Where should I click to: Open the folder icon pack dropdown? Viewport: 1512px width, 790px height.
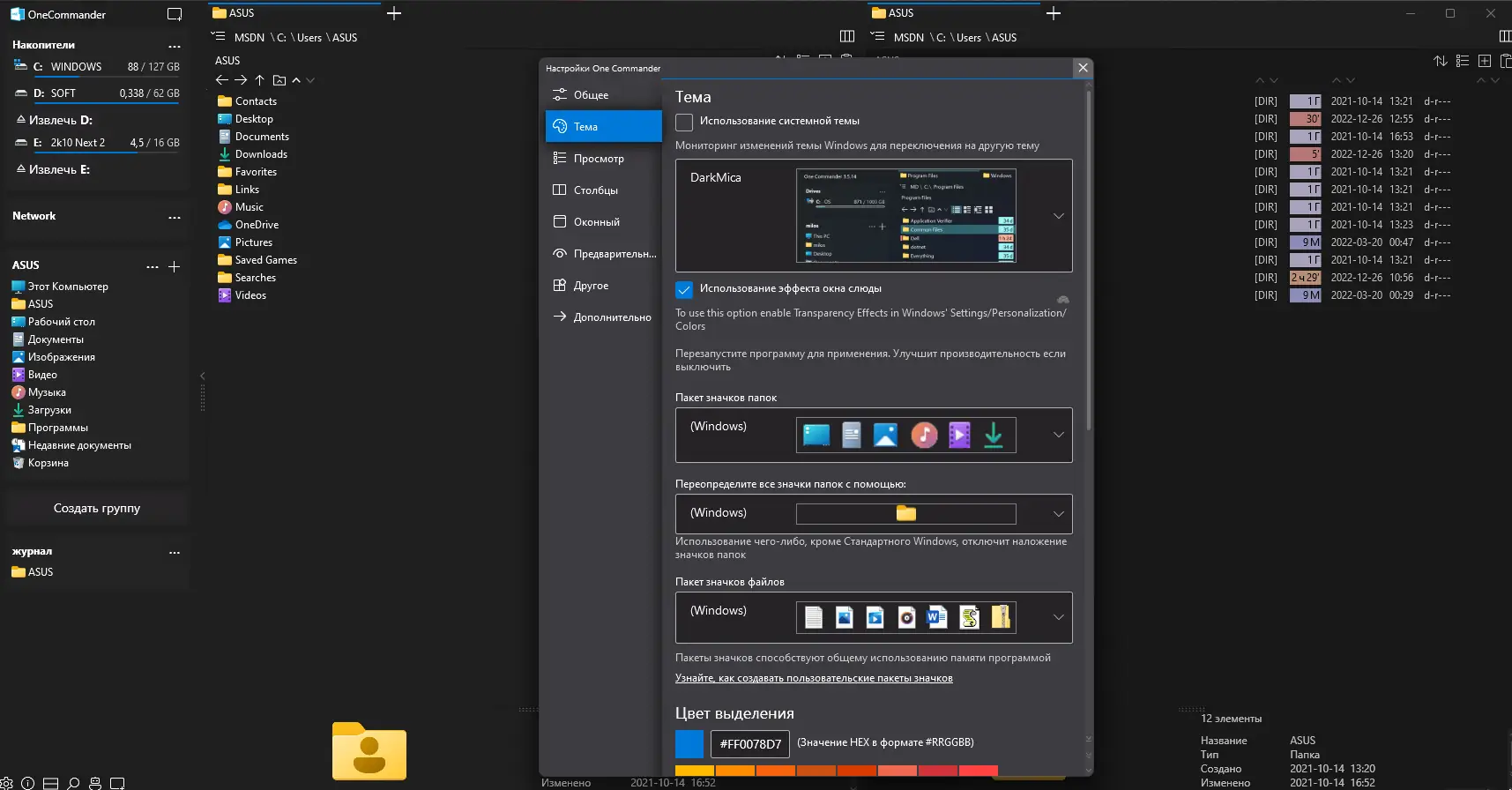(1058, 435)
